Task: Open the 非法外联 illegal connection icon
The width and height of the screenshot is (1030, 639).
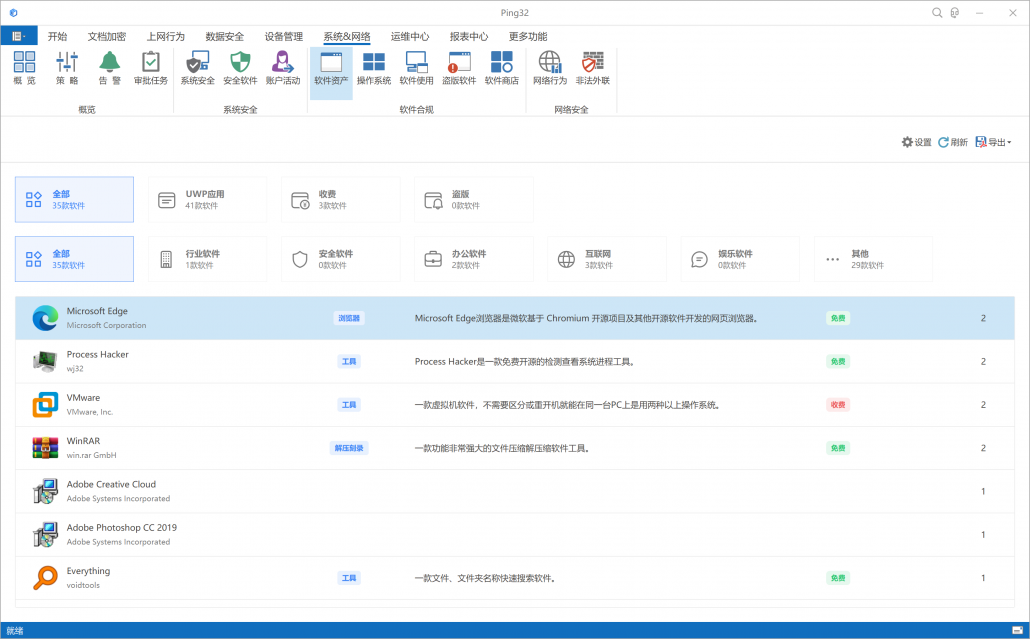Action: point(593,68)
